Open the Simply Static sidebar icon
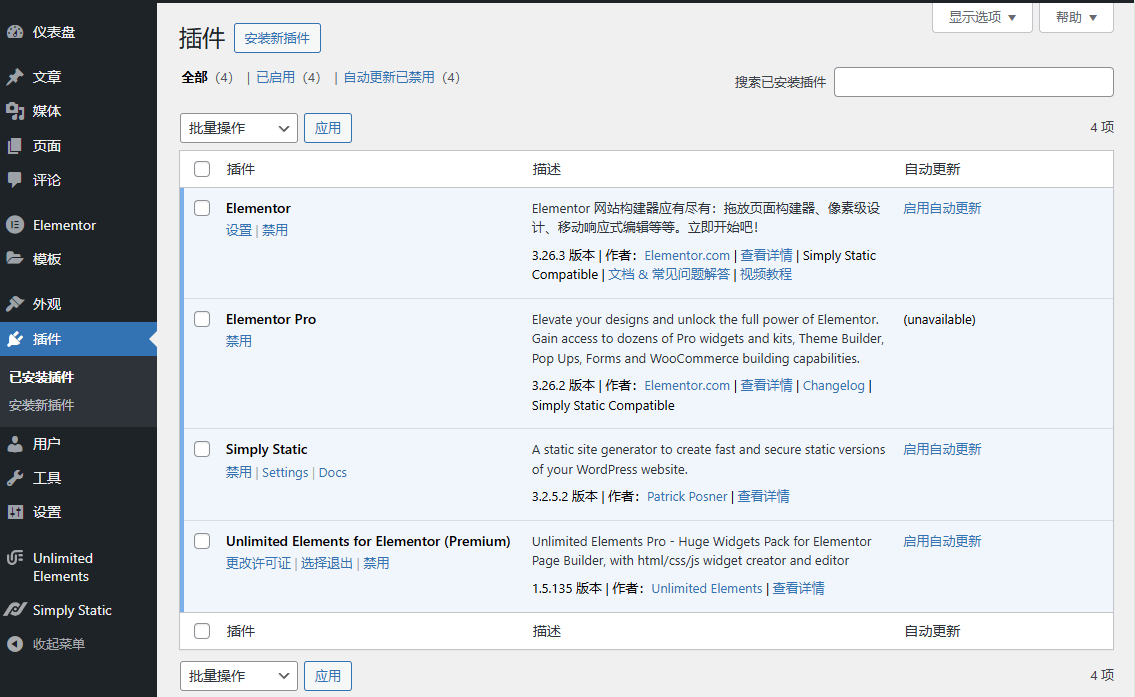 point(15,610)
